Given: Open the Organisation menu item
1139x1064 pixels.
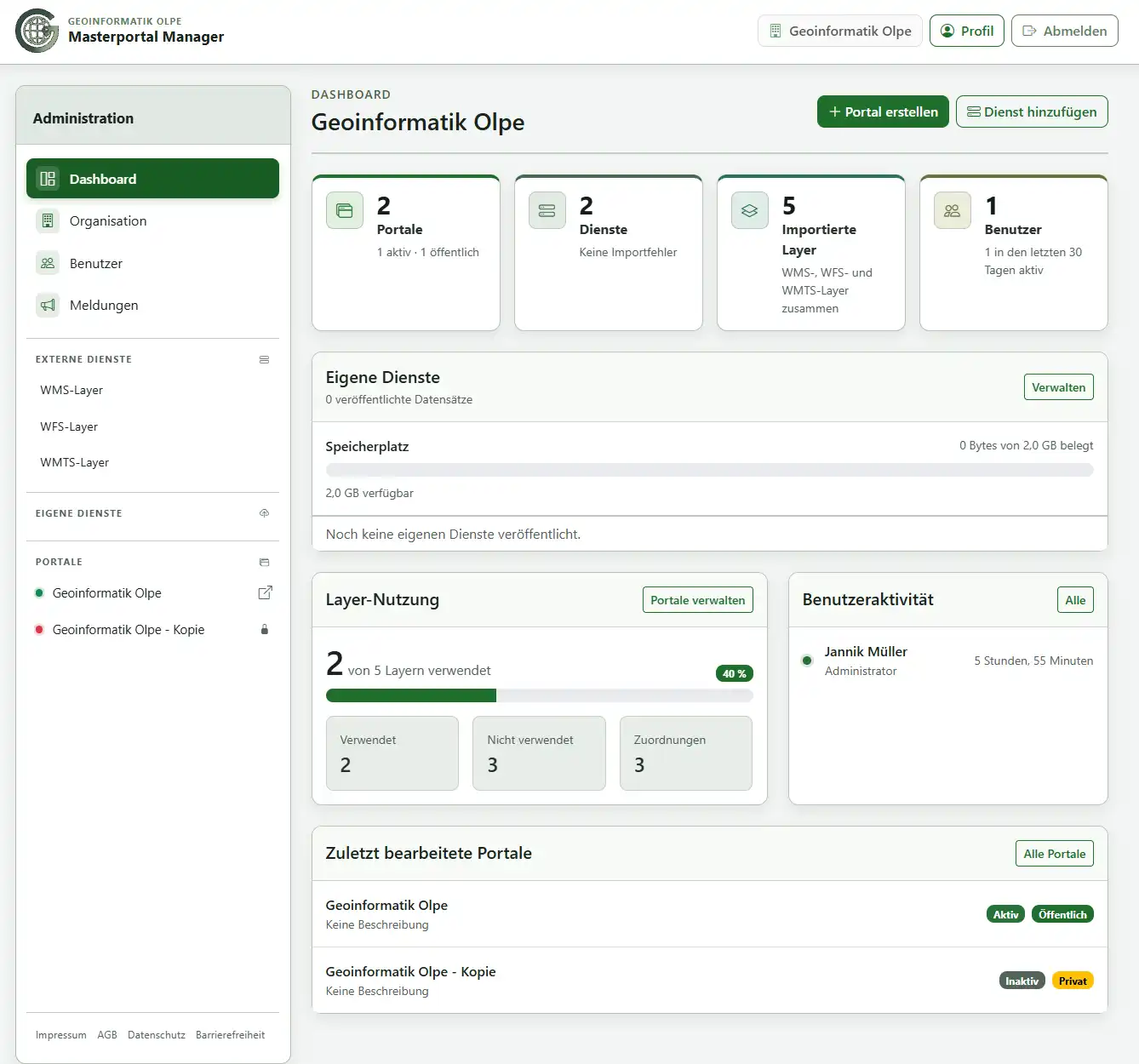Looking at the screenshot, I should (x=152, y=221).
